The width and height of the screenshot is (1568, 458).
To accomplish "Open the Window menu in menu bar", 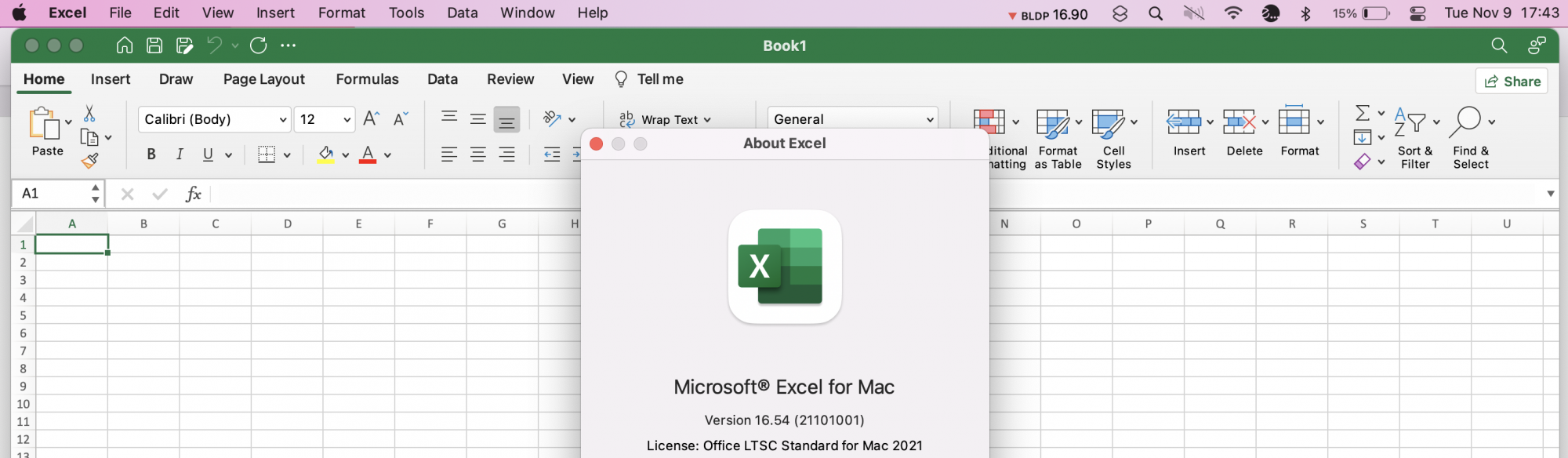I will (x=528, y=13).
